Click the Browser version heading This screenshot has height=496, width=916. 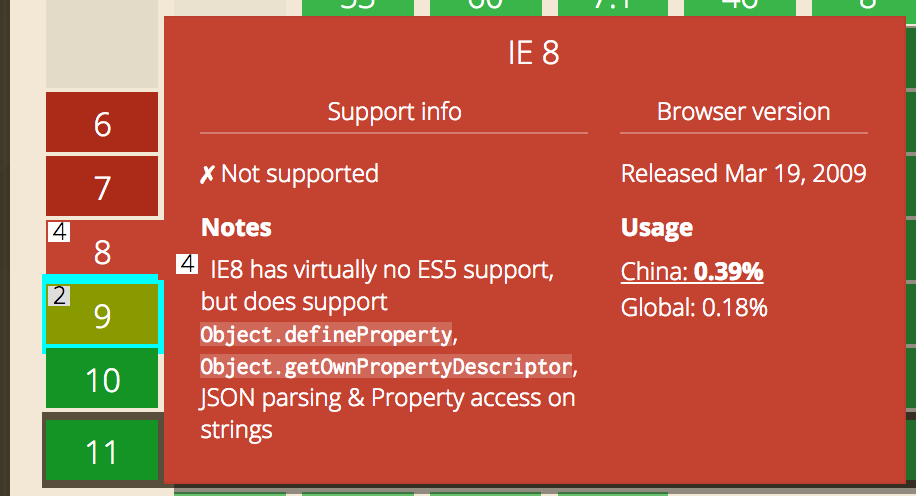pyautogui.click(x=743, y=111)
